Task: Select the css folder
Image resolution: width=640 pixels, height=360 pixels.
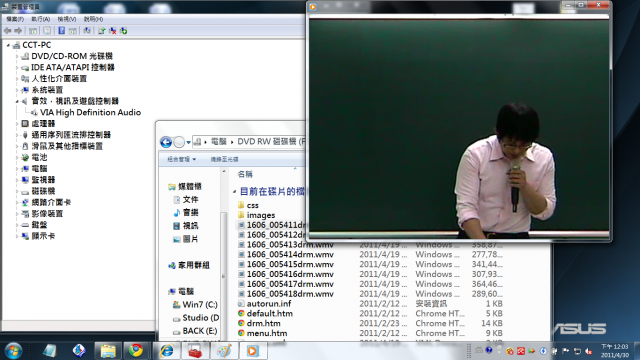Action: tap(252, 205)
